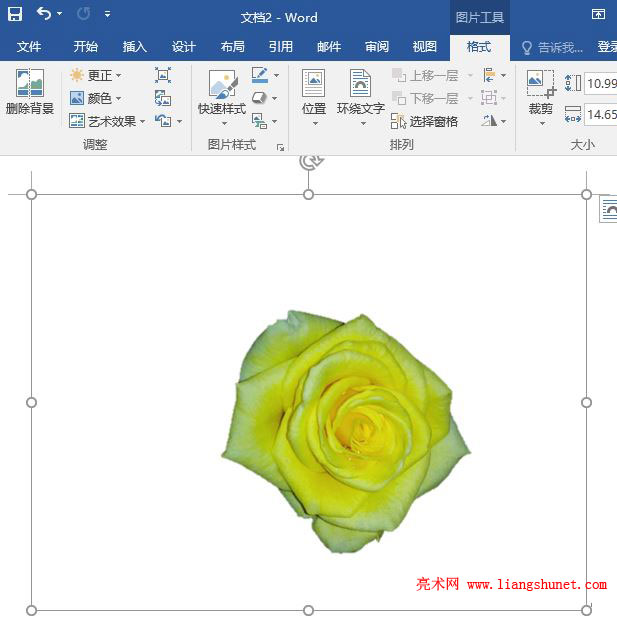Click the yellow rose picture
This screenshot has height=634, width=617.
click(346, 431)
